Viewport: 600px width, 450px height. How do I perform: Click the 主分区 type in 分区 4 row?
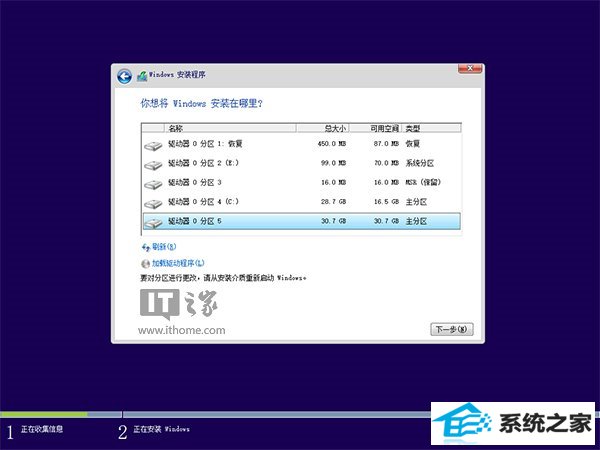click(416, 202)
